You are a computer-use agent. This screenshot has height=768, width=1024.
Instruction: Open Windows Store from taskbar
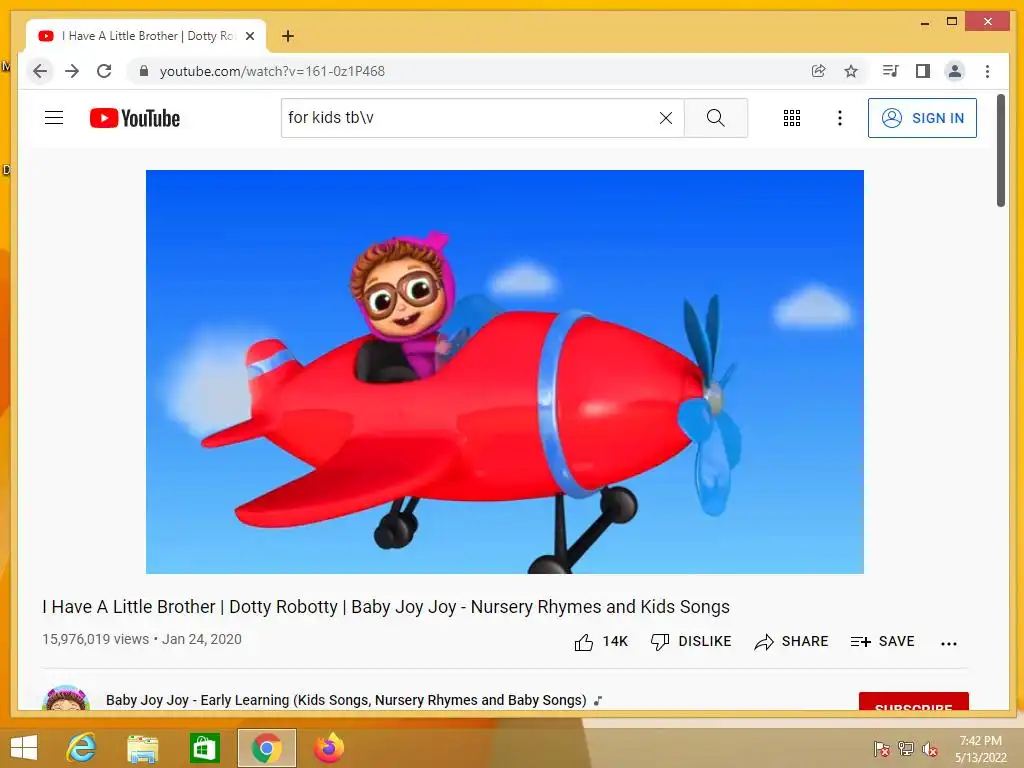click(x=204, y=748)
